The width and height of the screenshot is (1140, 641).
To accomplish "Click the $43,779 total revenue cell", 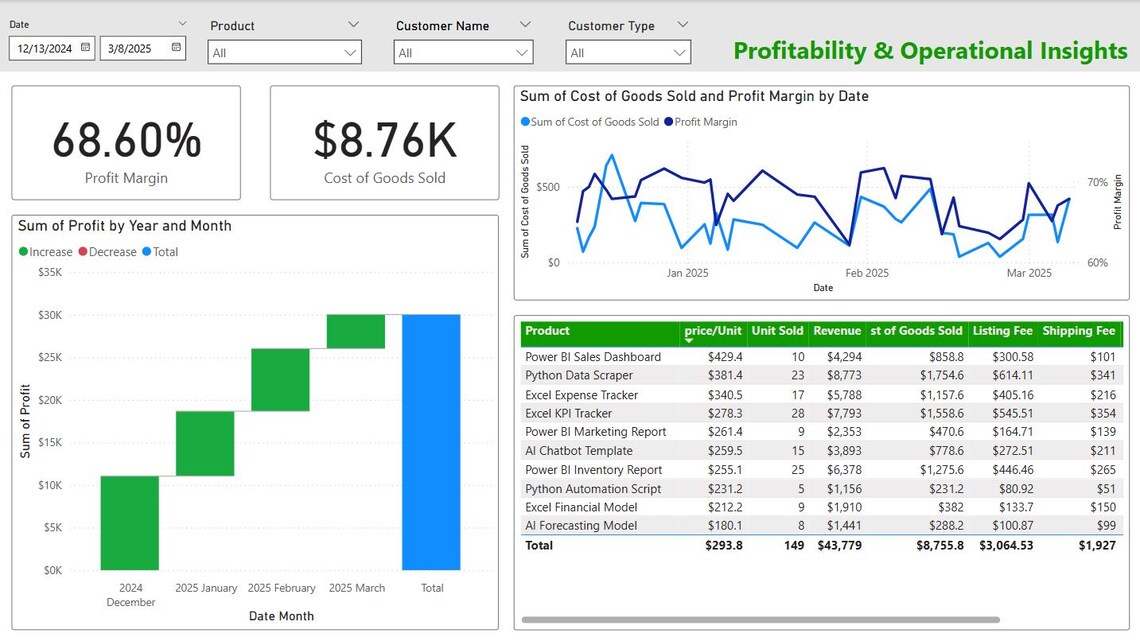I will (x=839, y=545).
